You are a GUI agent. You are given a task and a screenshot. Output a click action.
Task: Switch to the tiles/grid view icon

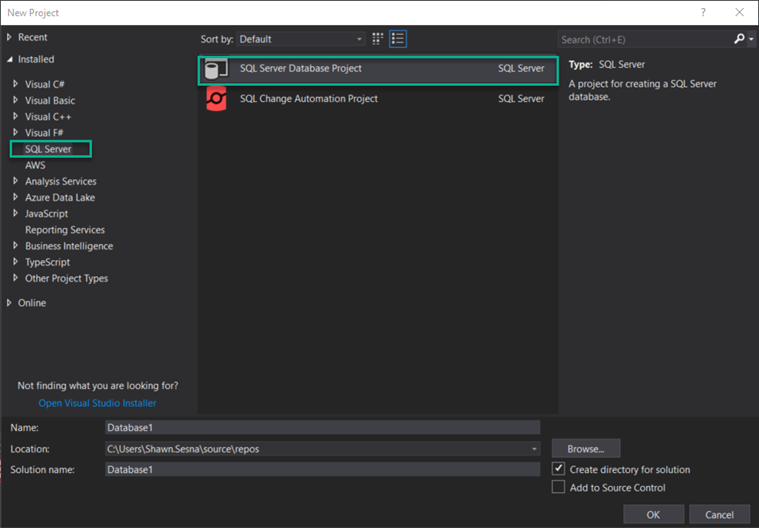coord(378,39)
